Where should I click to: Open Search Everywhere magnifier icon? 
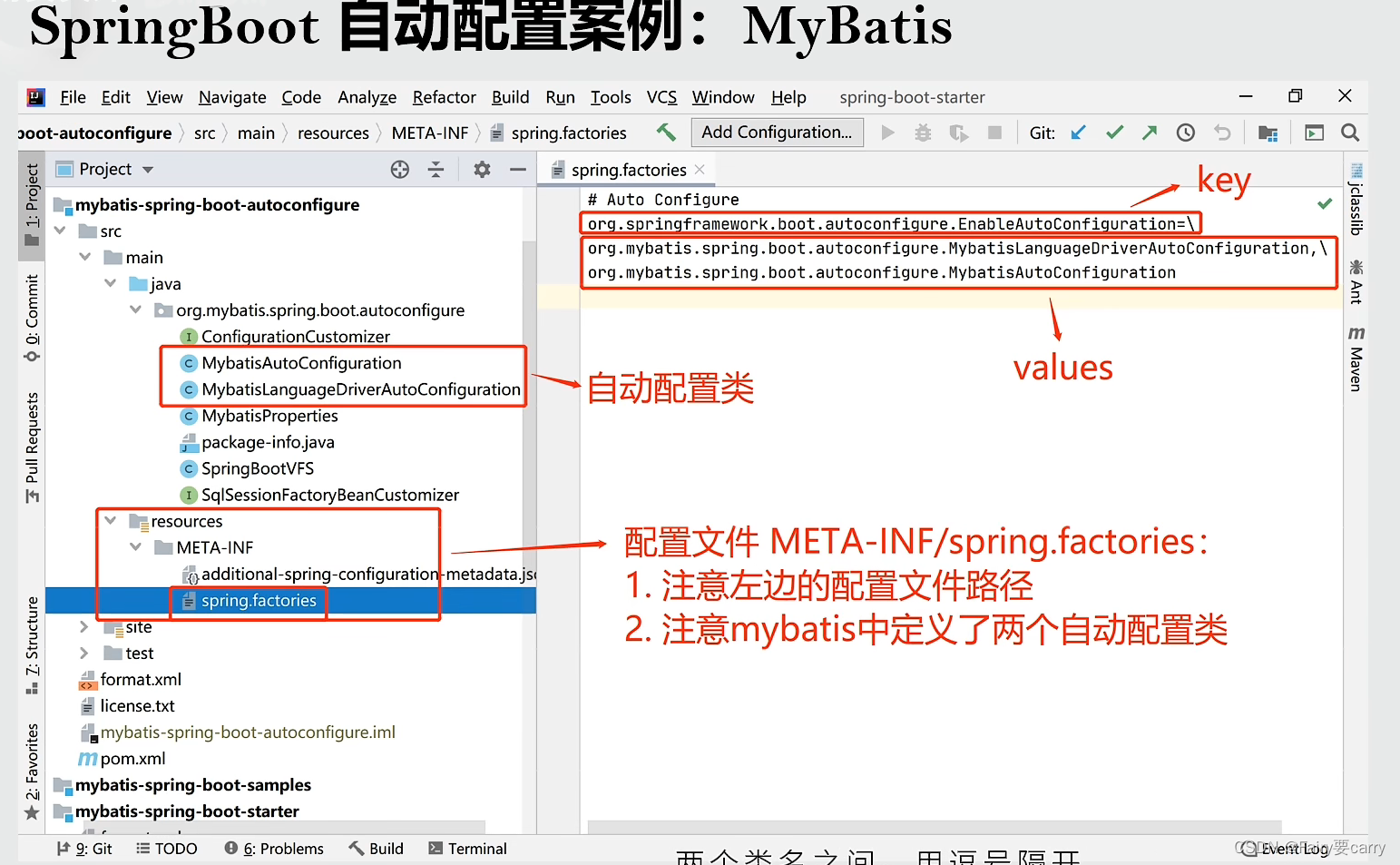(1350, 133)
